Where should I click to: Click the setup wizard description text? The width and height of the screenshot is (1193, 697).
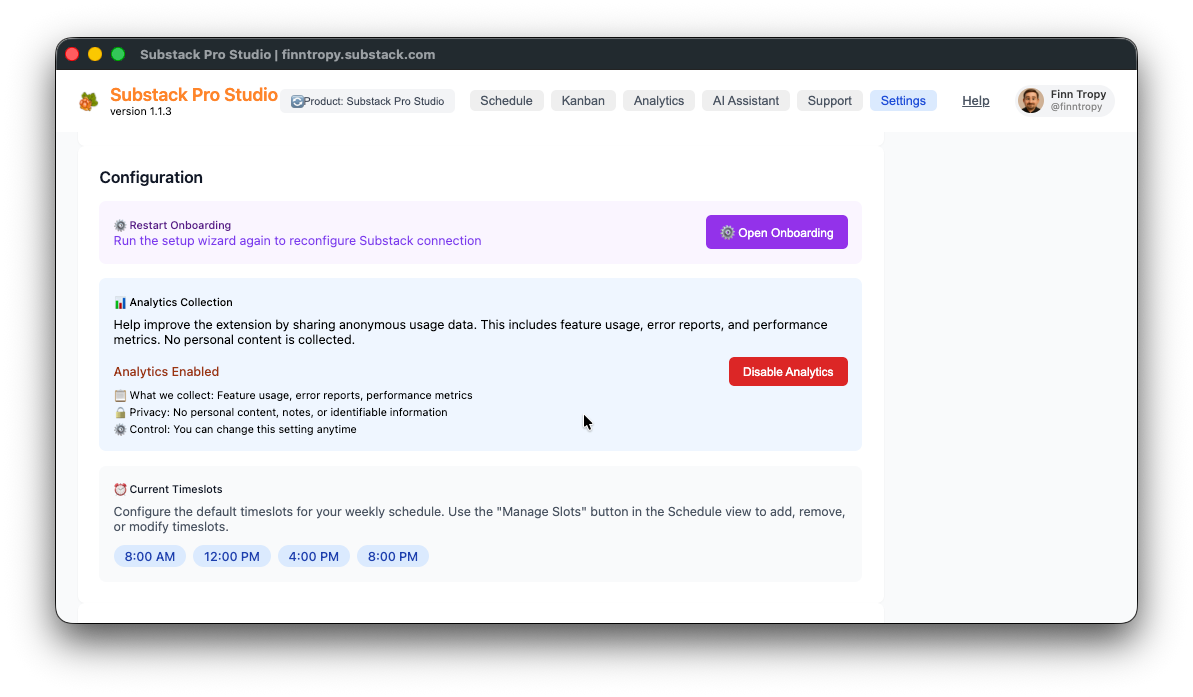[x=297, y=240]
